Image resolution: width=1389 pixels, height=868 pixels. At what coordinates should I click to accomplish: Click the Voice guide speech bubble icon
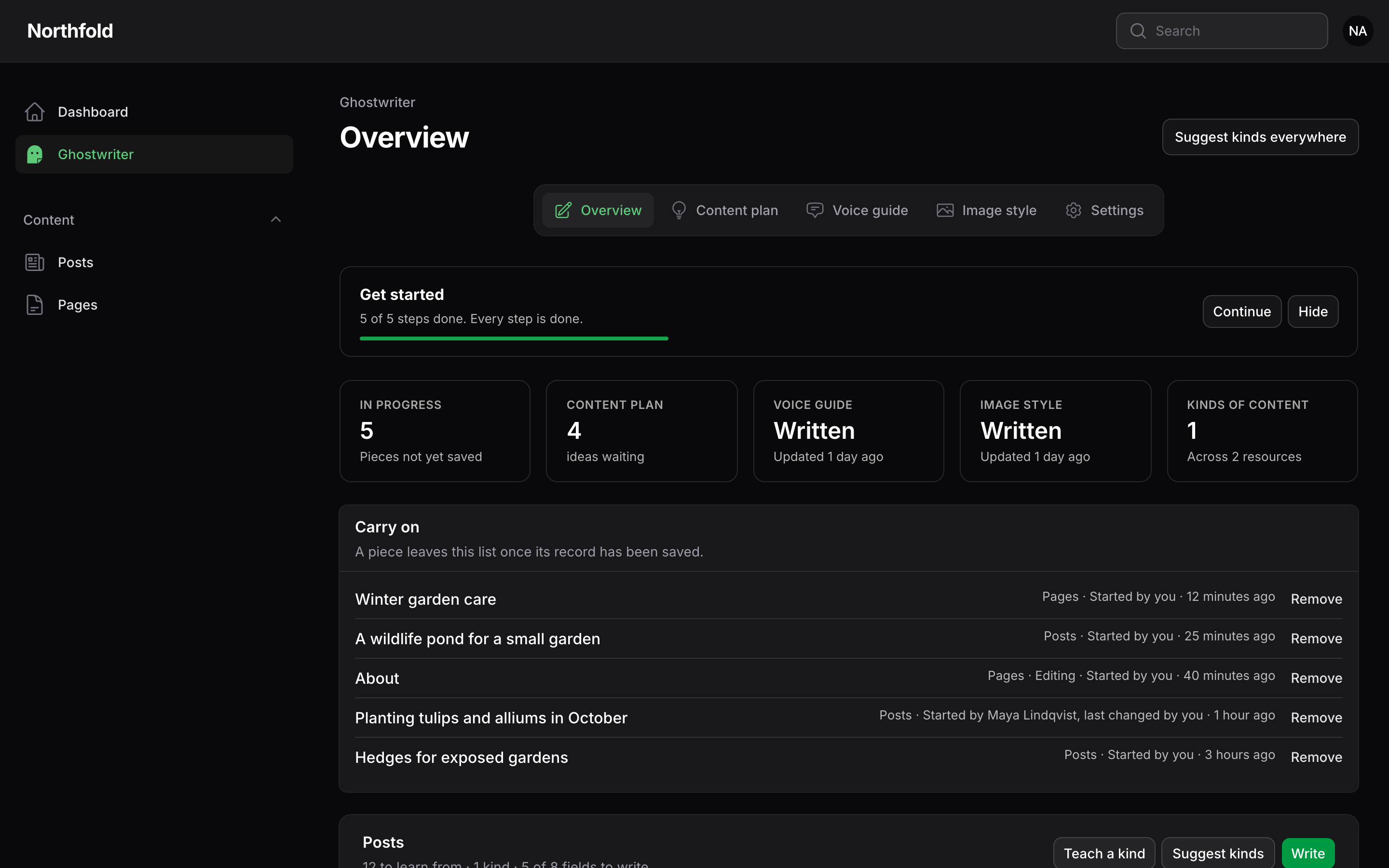click(x=815, y=210)
